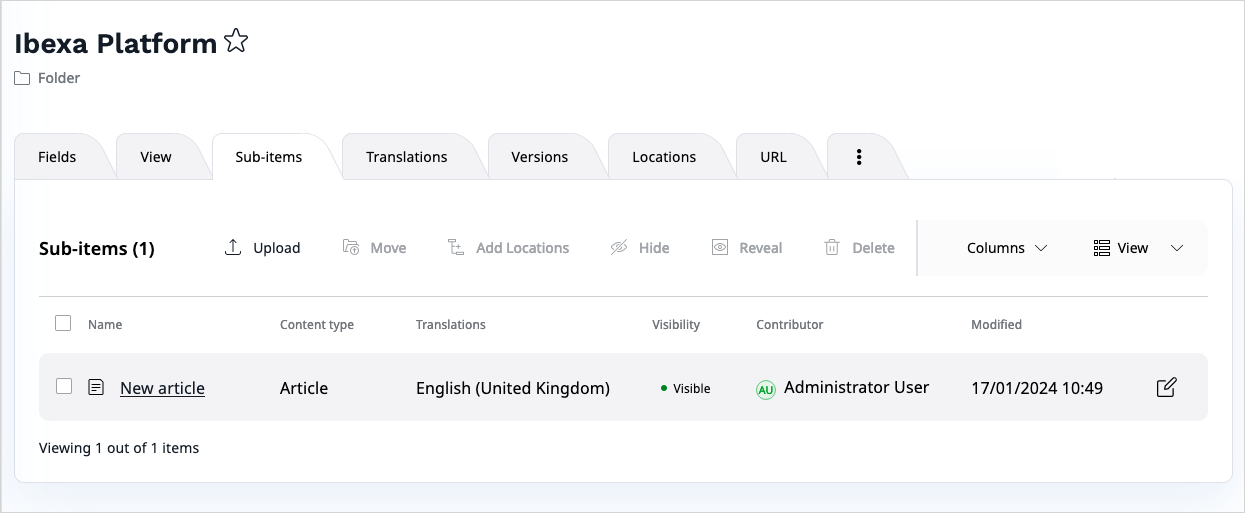Open the three-dot more tabs menu

[x=858, y=157]
